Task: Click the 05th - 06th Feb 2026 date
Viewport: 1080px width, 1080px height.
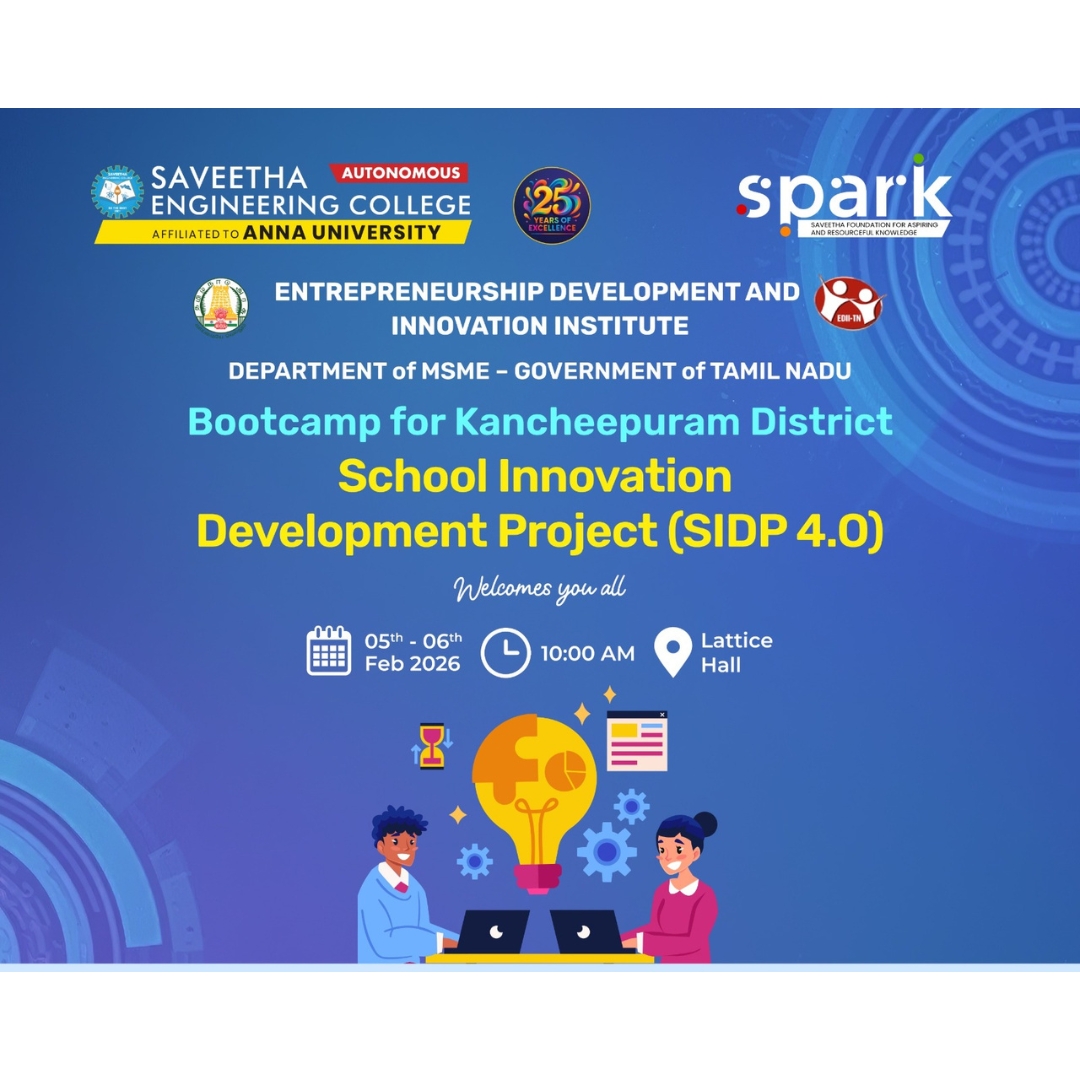Action: click(413, 652)
